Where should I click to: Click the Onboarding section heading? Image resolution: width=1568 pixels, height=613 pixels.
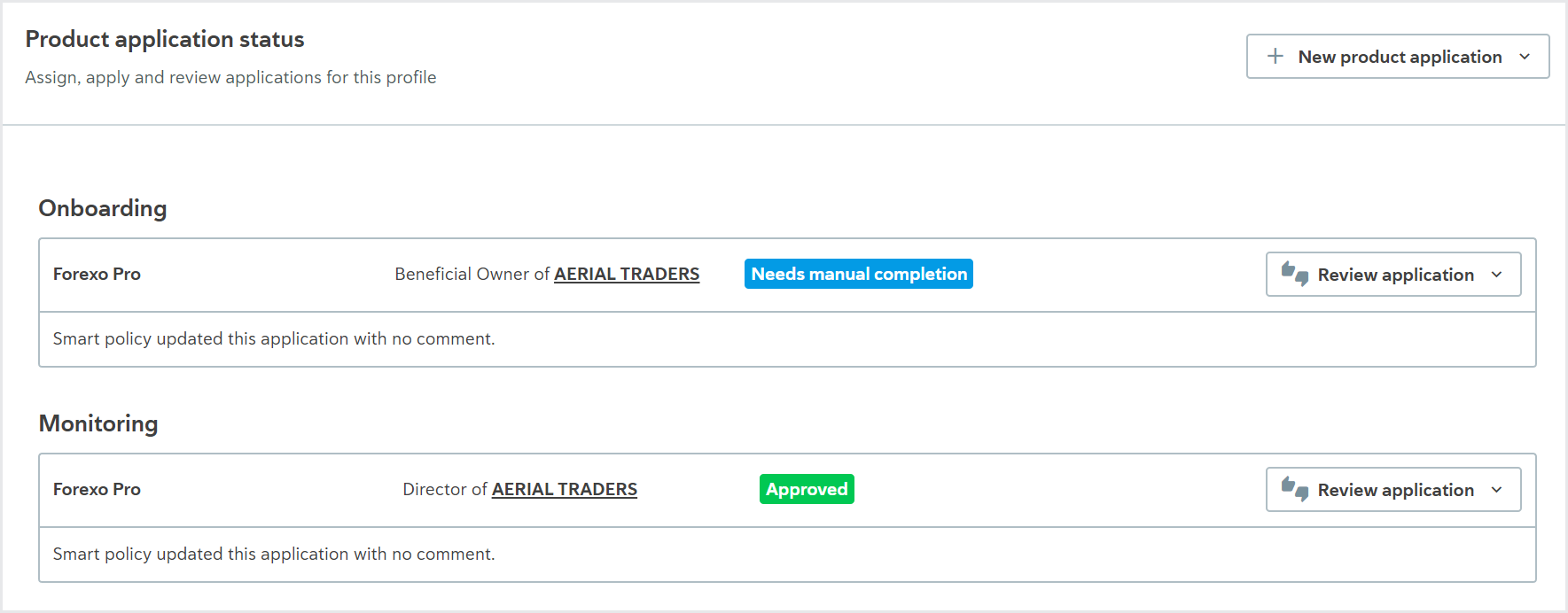[x=103, y=208]
